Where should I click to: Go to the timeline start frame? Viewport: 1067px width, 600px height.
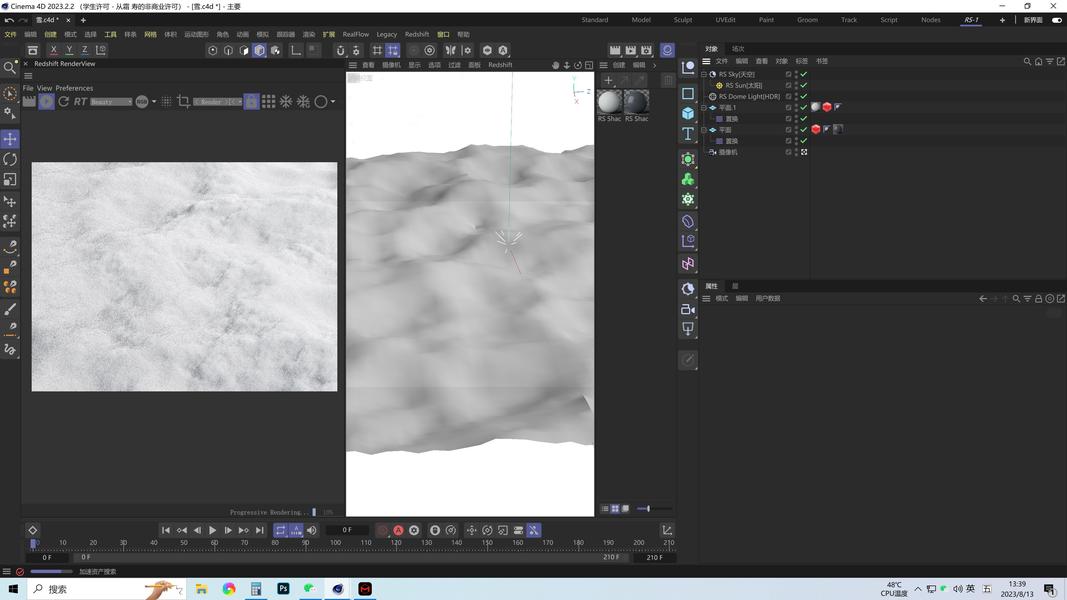tap(165, 530)
